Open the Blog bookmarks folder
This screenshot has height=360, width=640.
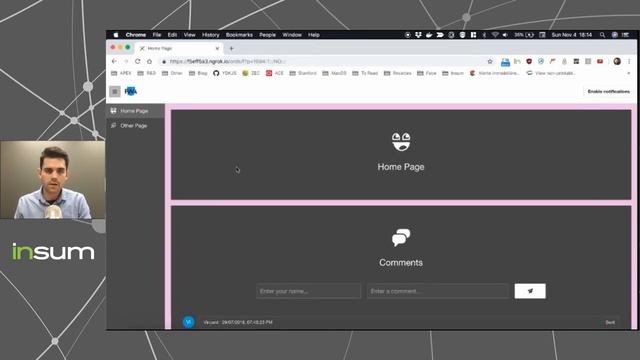click(x=198, y=73)
